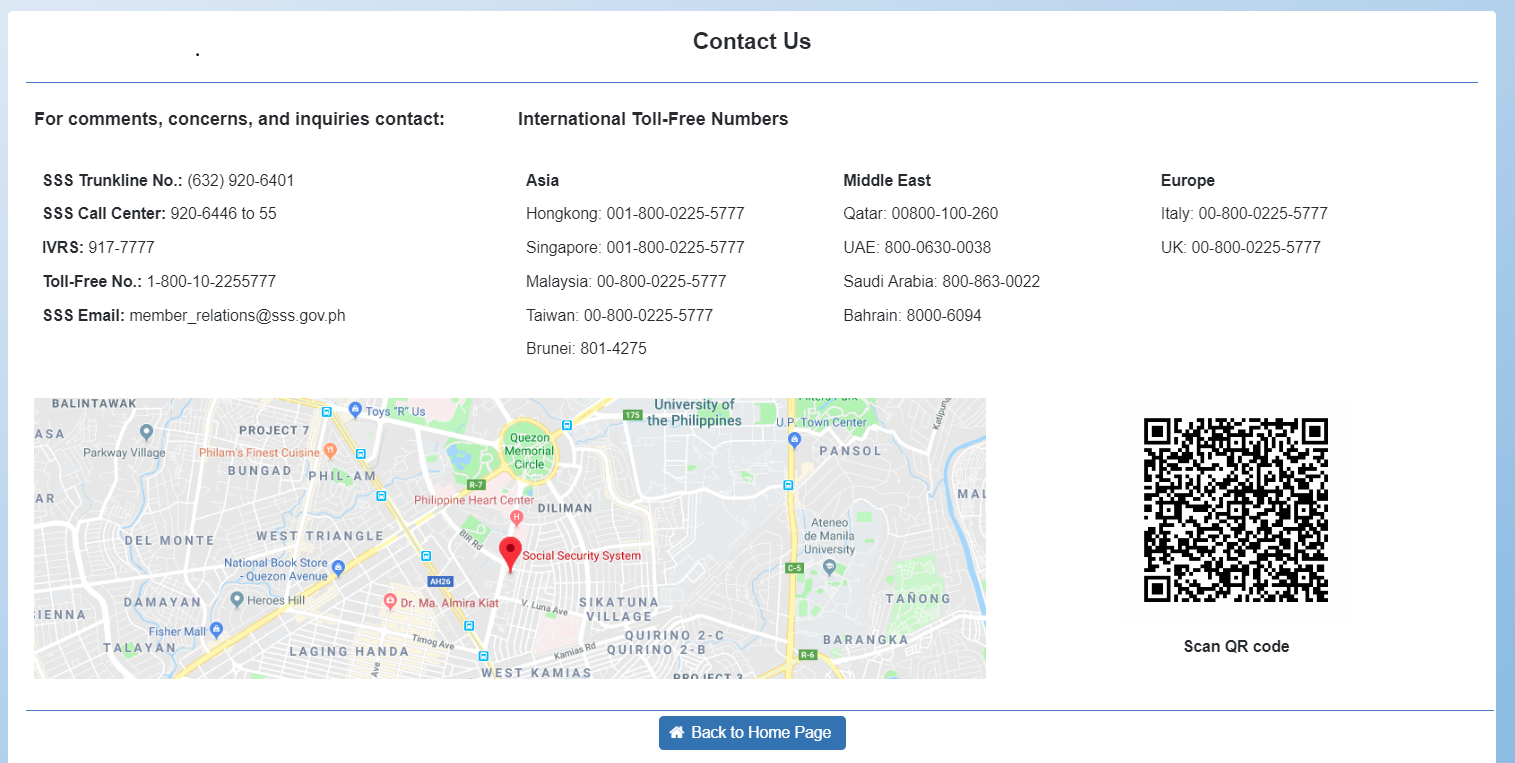Click the Dr. Ma. Almira Kiat location icon
The width and height of the screenshot is (1515, 763).
pyautogui.click(x=390, y=600)
